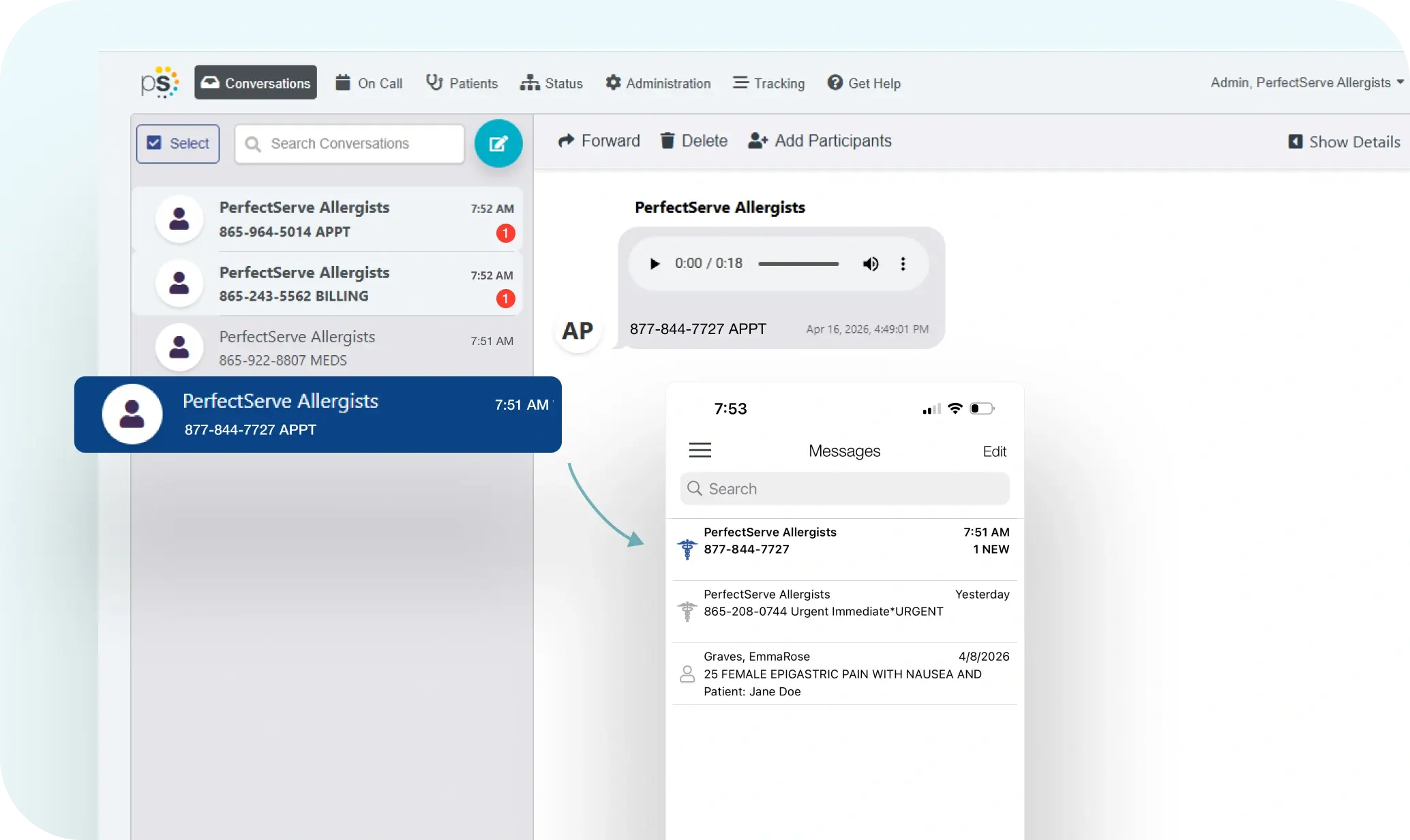Select the 877-844-7727 APPT conversation in the list
The height and width of the screenshot is (840, 1410).
click(x=318, y=415)
